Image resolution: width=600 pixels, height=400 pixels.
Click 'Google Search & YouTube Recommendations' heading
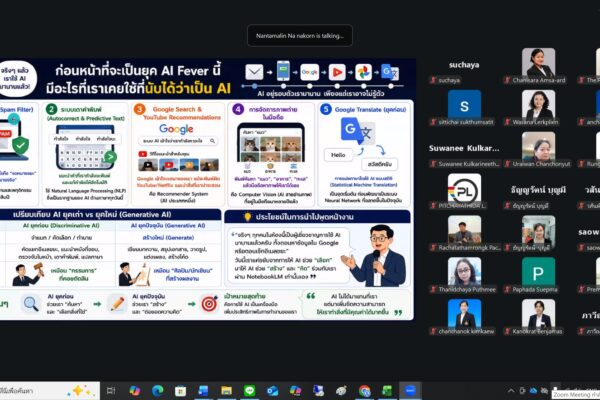180,113
